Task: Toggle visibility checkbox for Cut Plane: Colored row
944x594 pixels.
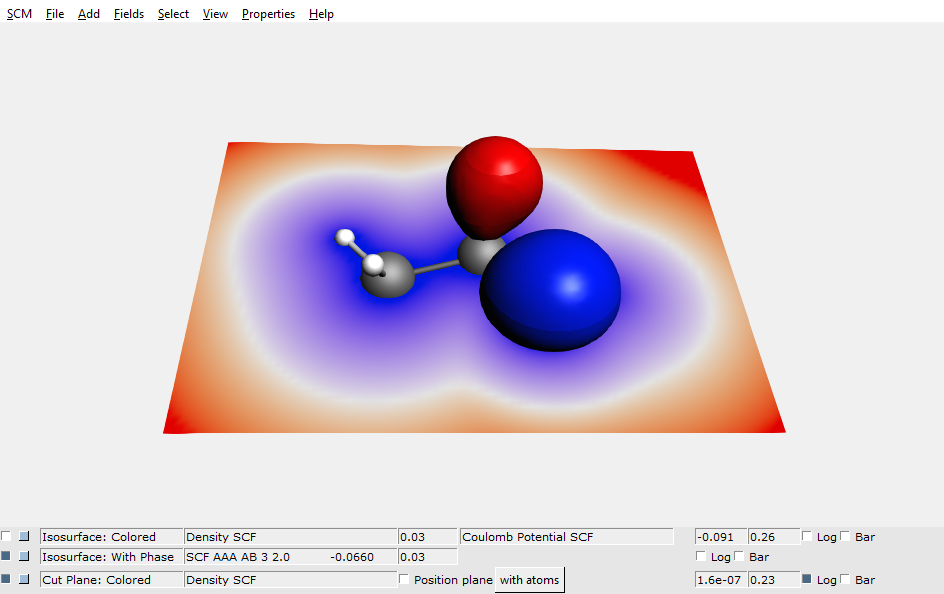Action: coord(6,579)
